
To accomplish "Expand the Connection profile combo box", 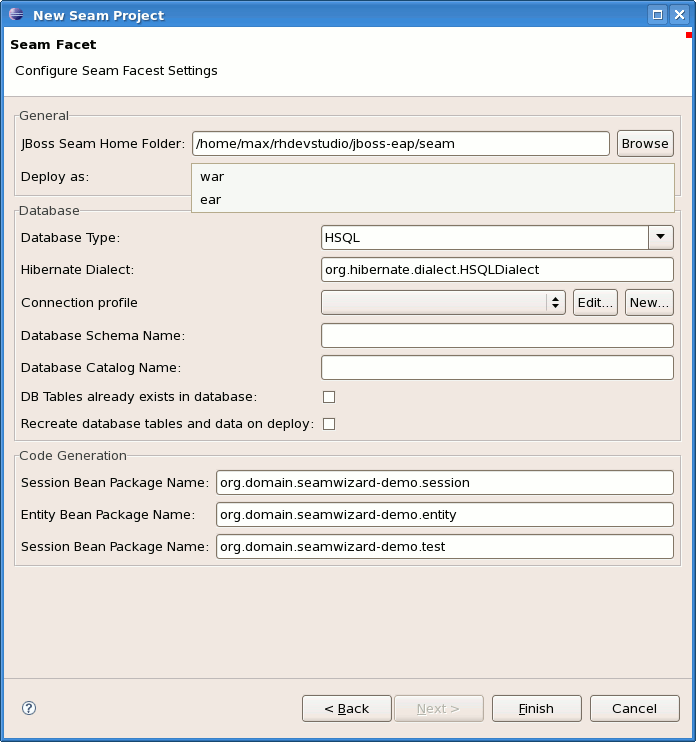I will pyautogui.click(x=443, y=302).
